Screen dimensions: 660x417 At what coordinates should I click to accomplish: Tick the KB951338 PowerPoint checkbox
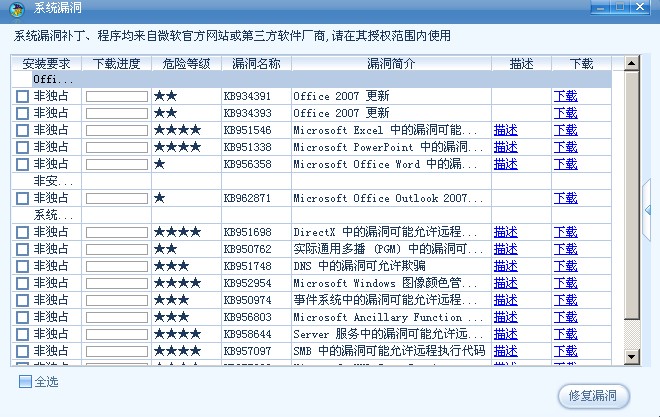[x=22, y=147]
